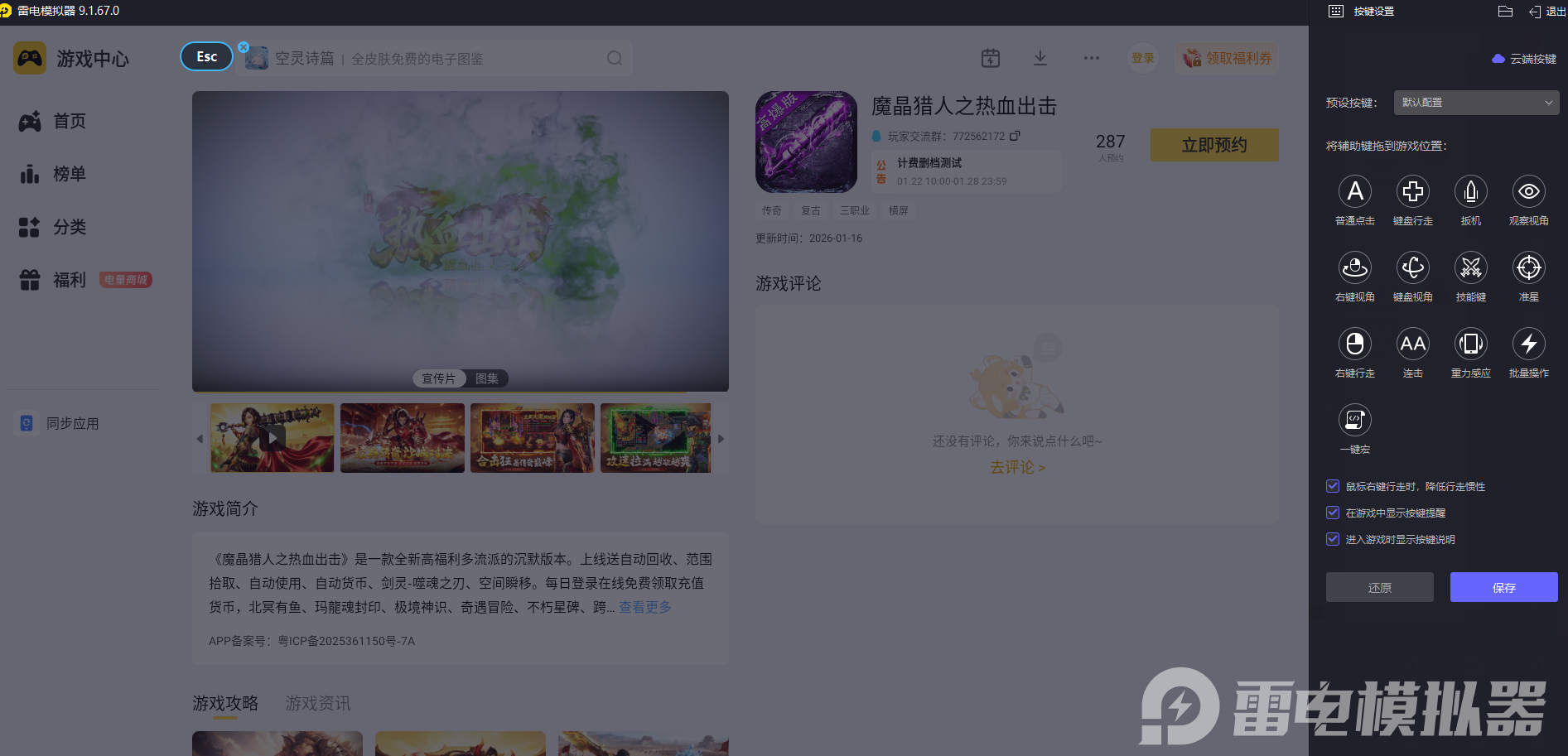The width and height of the screenshot is (1568, 756).
Task: Select the 普通点击 tap key icon
Action: pyautogui.click(x=1355, y=192)
